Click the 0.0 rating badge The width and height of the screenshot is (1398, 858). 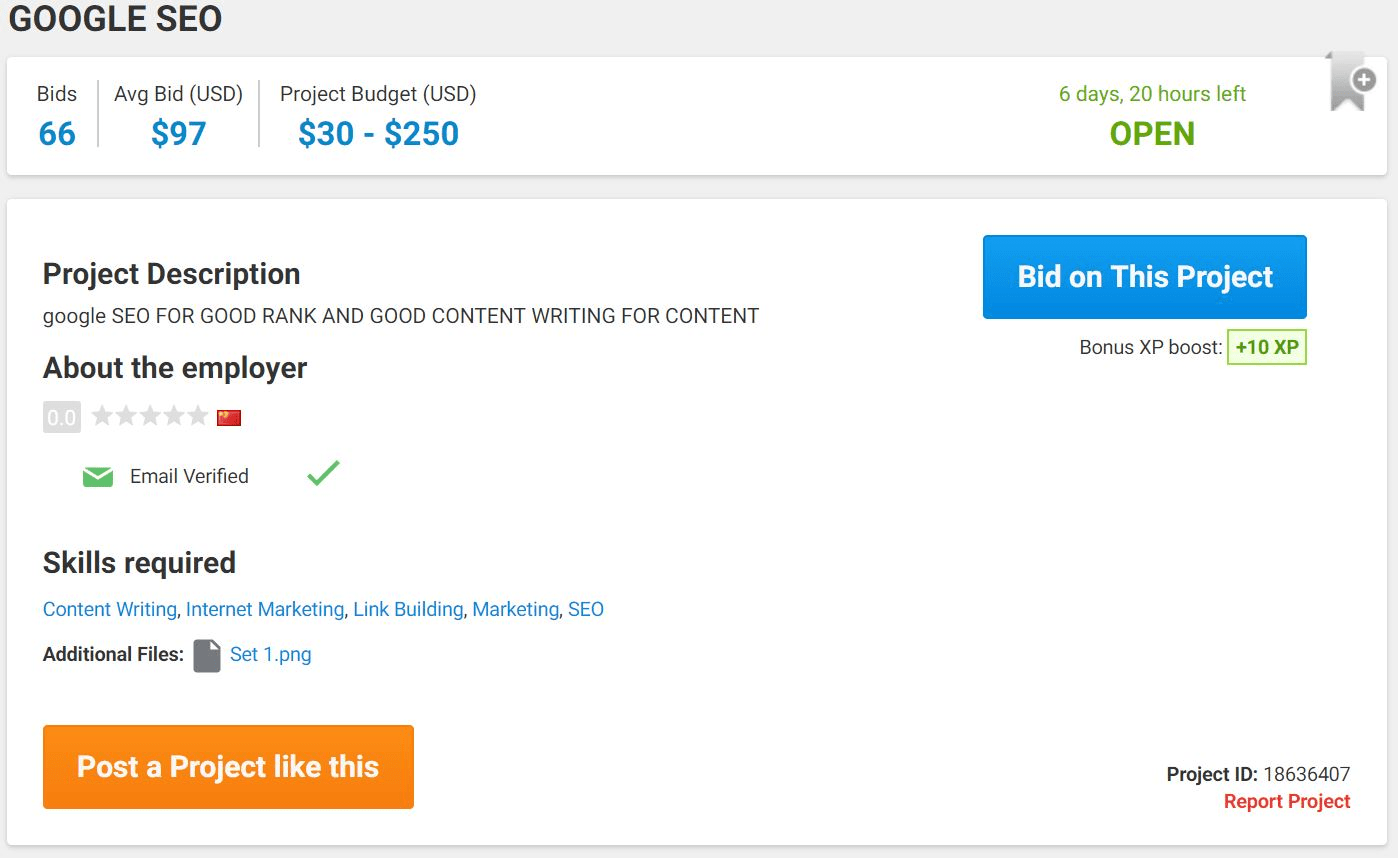pos(62,417)
